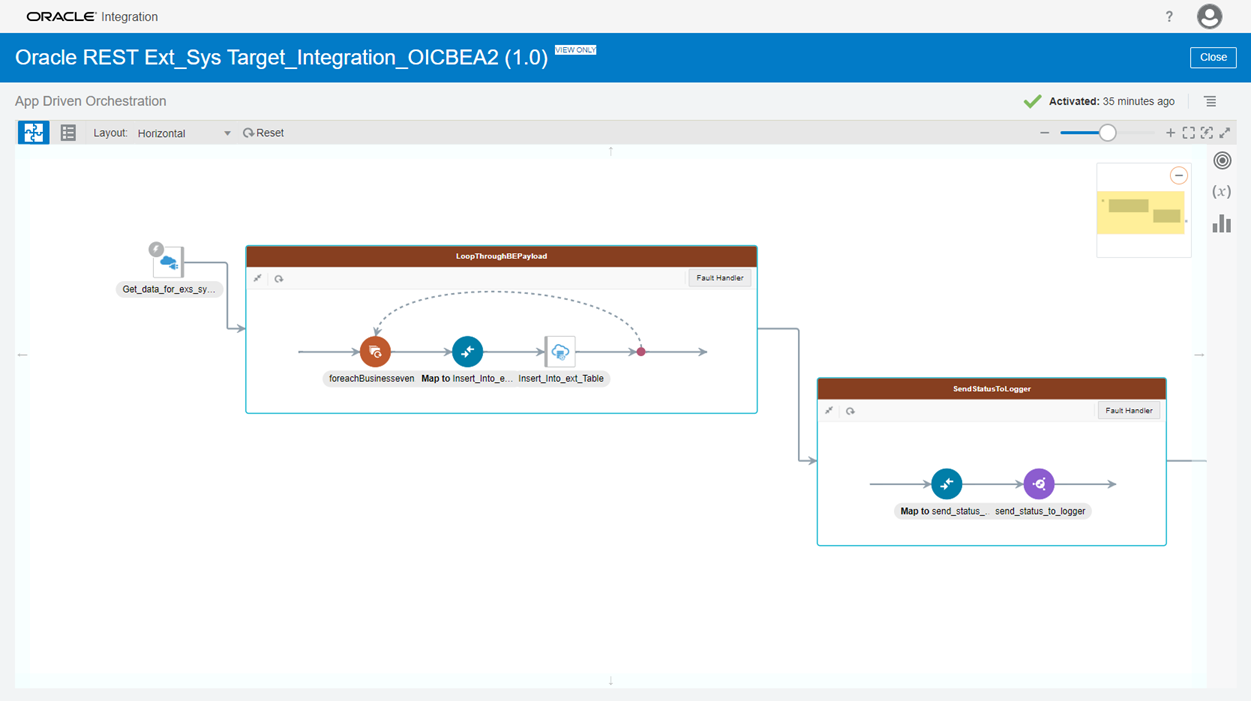1251x701 pixels.
Task: Select the Insert_Into_ext_Table invoke icon
Action: [560, 352]
